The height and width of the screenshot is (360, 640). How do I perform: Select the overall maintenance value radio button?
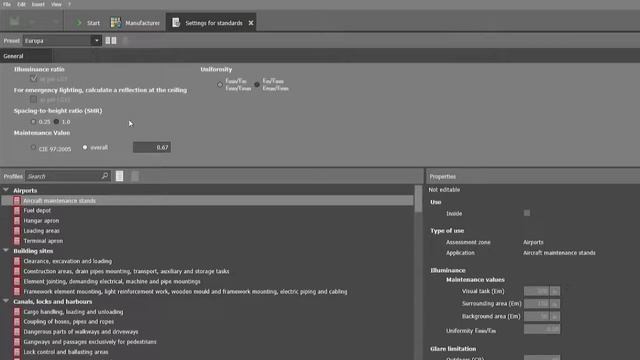pos(85,147)
